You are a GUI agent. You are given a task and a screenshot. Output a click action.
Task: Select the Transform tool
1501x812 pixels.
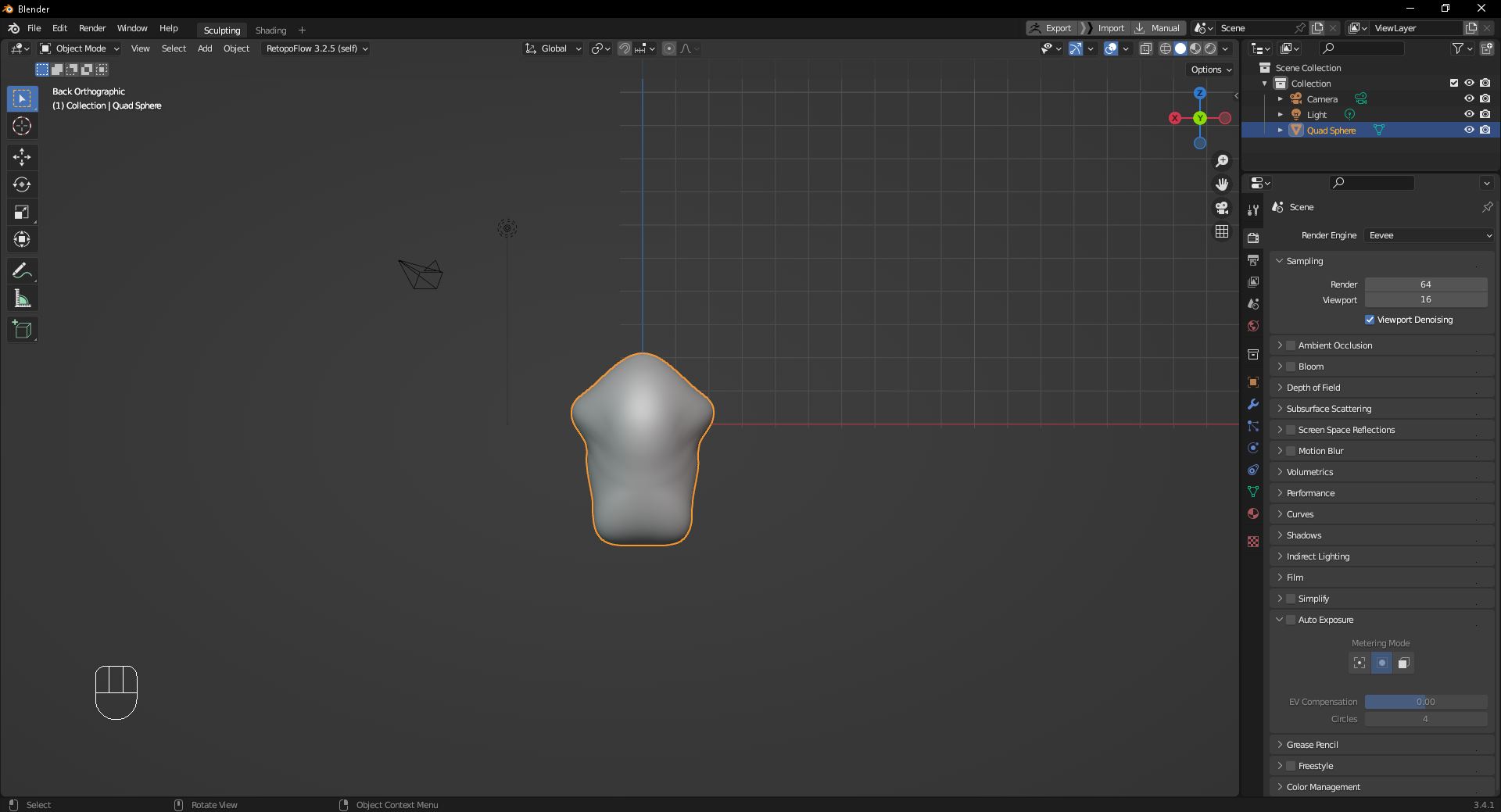click(22, 239)
